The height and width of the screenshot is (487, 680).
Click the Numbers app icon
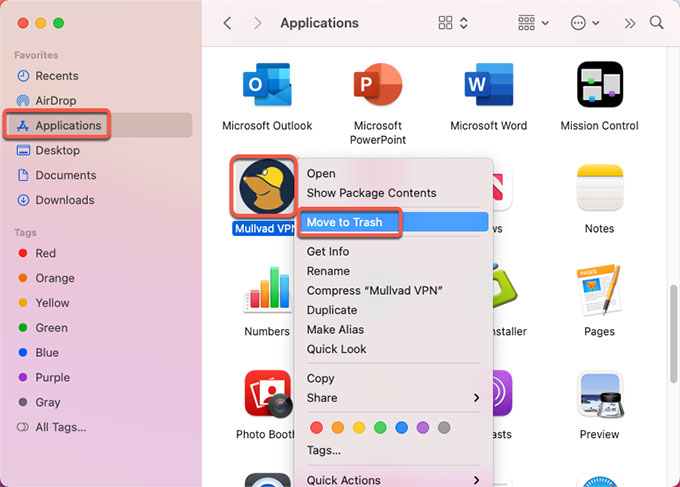pyautogui.click(x=267, y=290)
